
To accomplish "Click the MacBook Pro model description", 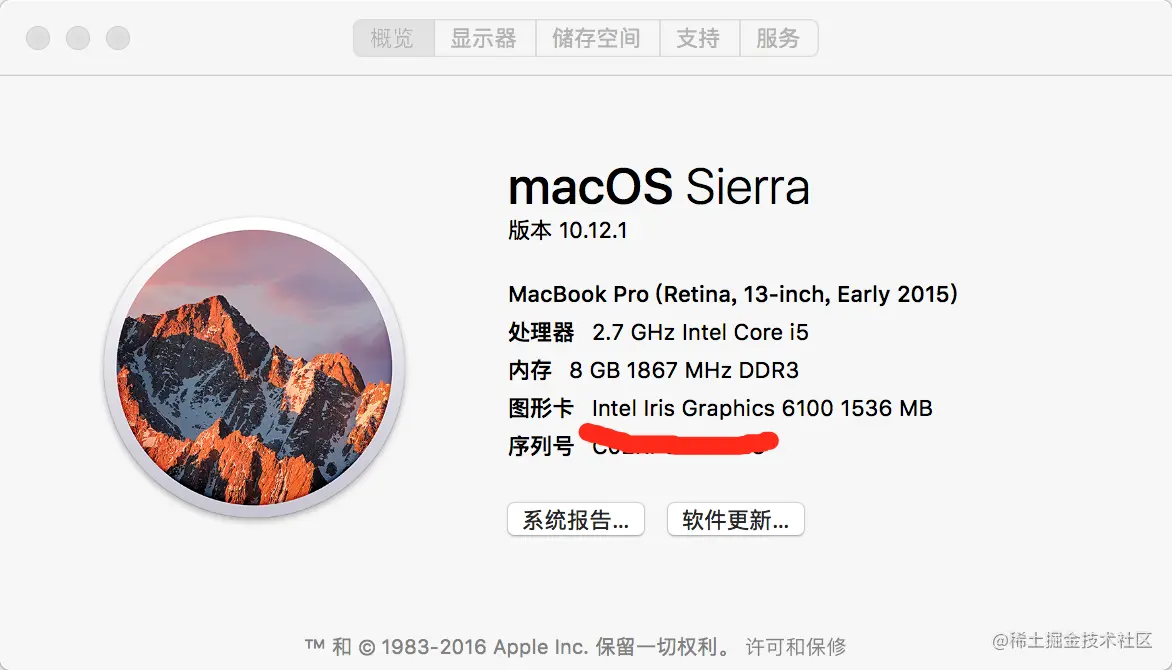I will coord(732,294).
